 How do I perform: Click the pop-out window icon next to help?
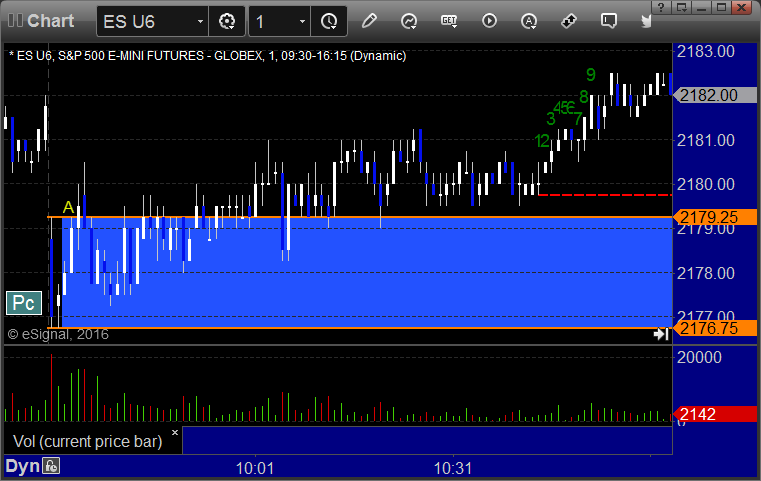681,7
